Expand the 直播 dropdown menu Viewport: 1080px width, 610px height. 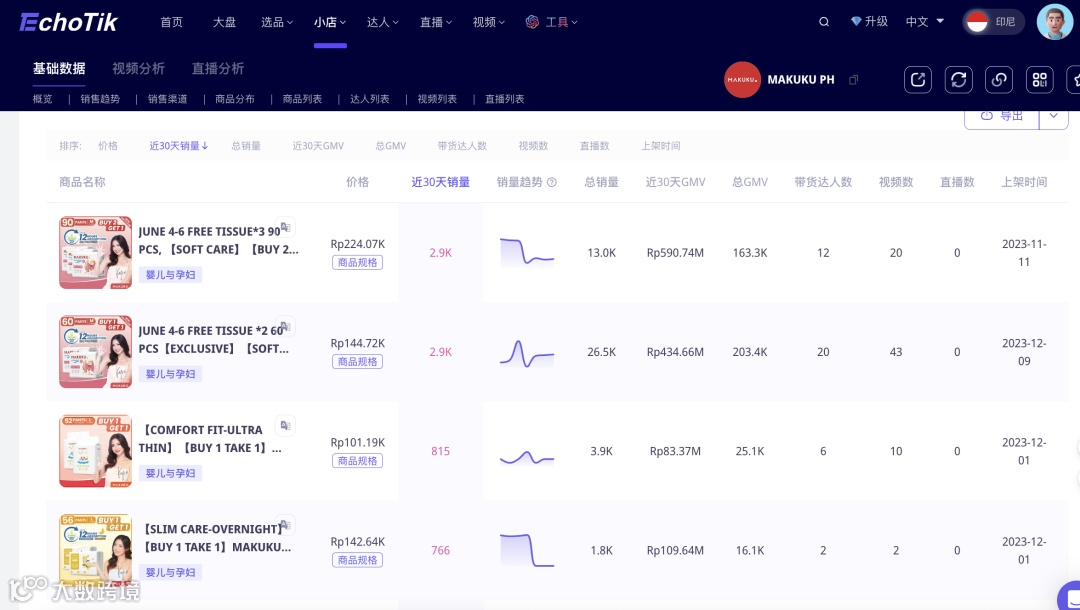tap(436, 22)
